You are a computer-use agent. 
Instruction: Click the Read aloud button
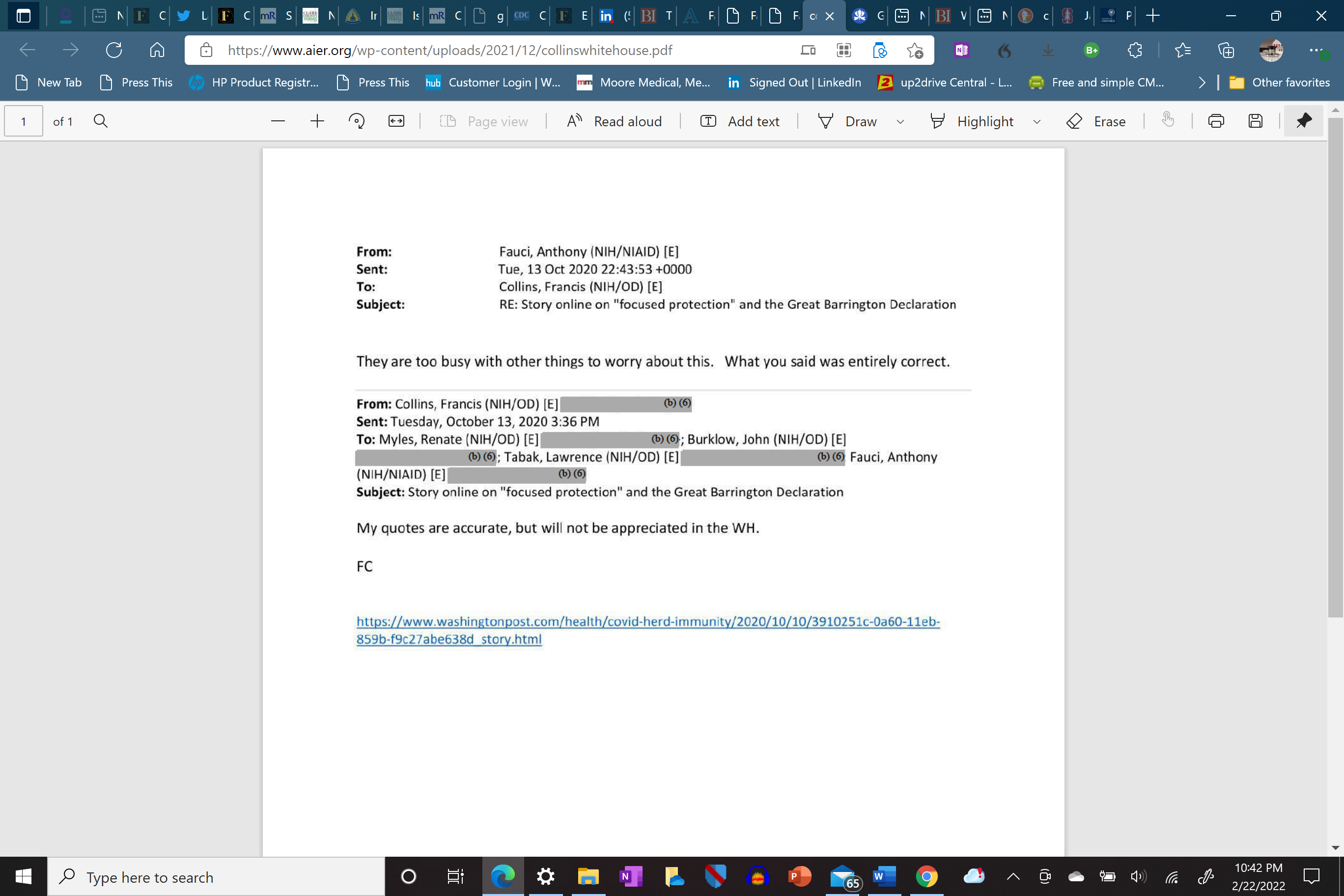click(x=615, y=121)
